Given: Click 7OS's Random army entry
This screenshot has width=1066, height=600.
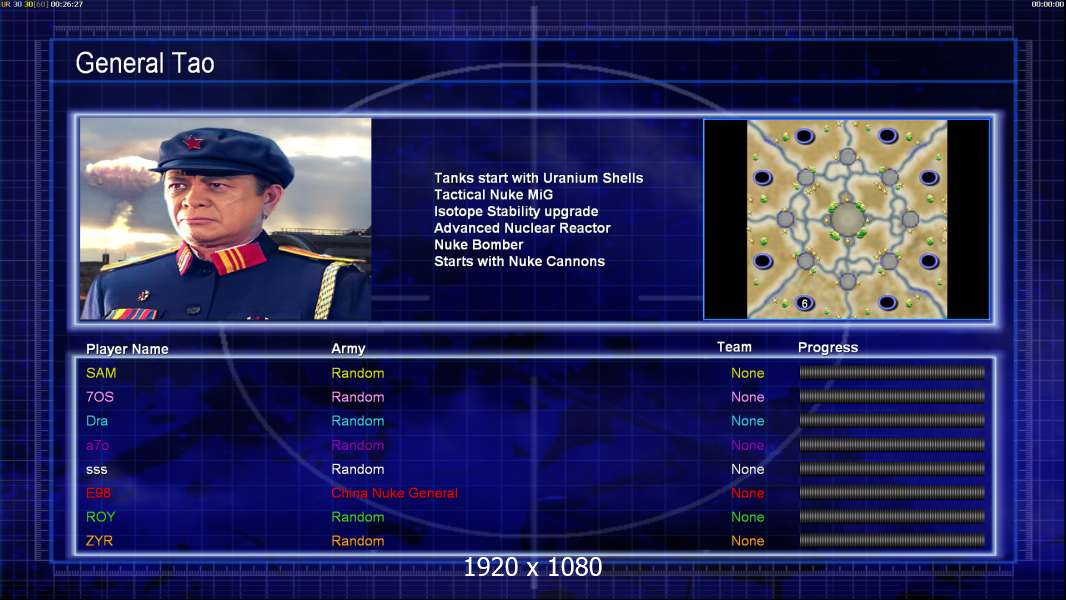Looking at the screenshot, I should point(358,397).
